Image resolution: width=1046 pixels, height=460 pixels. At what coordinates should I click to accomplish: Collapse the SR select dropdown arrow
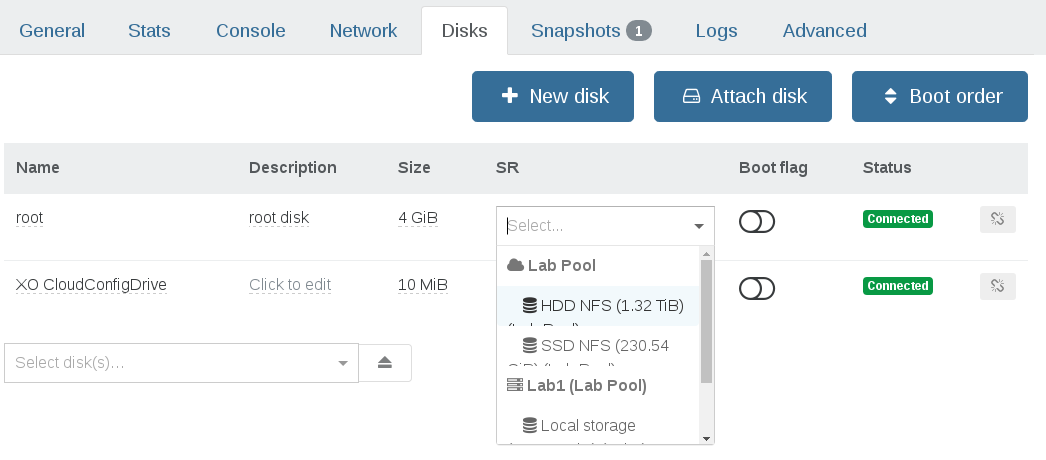pos(699,226)
